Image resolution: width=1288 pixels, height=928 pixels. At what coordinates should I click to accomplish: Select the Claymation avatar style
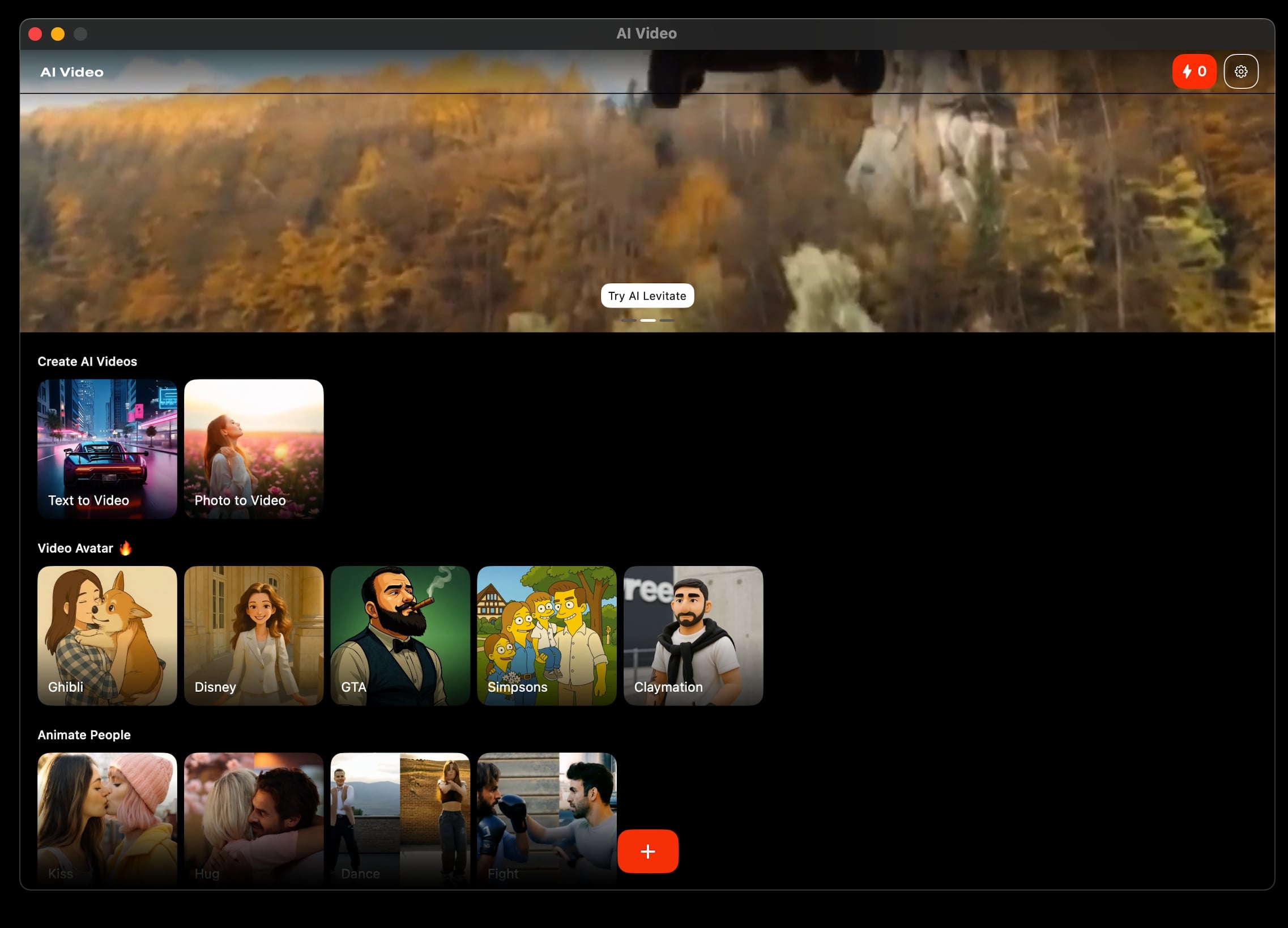pos(693,635)
